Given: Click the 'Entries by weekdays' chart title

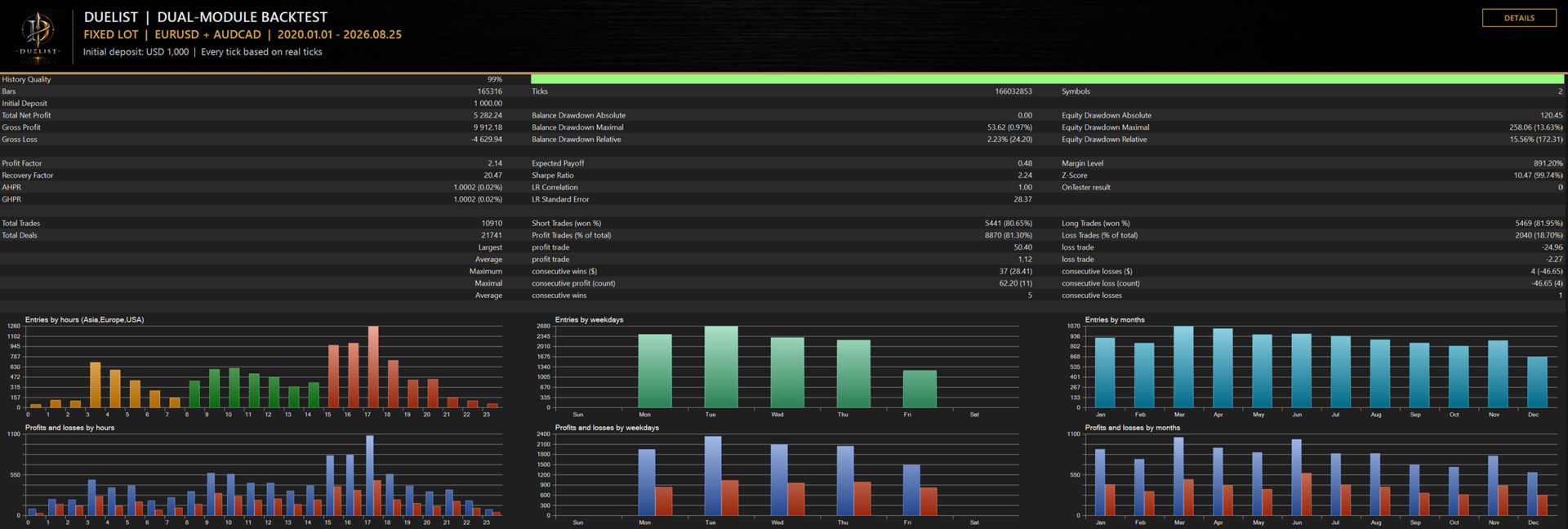Looking at the screenshot, I should point(589,320).
